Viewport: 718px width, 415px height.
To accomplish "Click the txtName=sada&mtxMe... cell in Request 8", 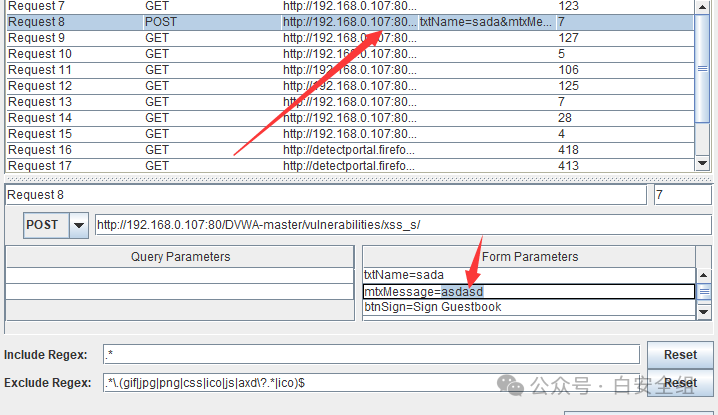I will click(485, 22).
